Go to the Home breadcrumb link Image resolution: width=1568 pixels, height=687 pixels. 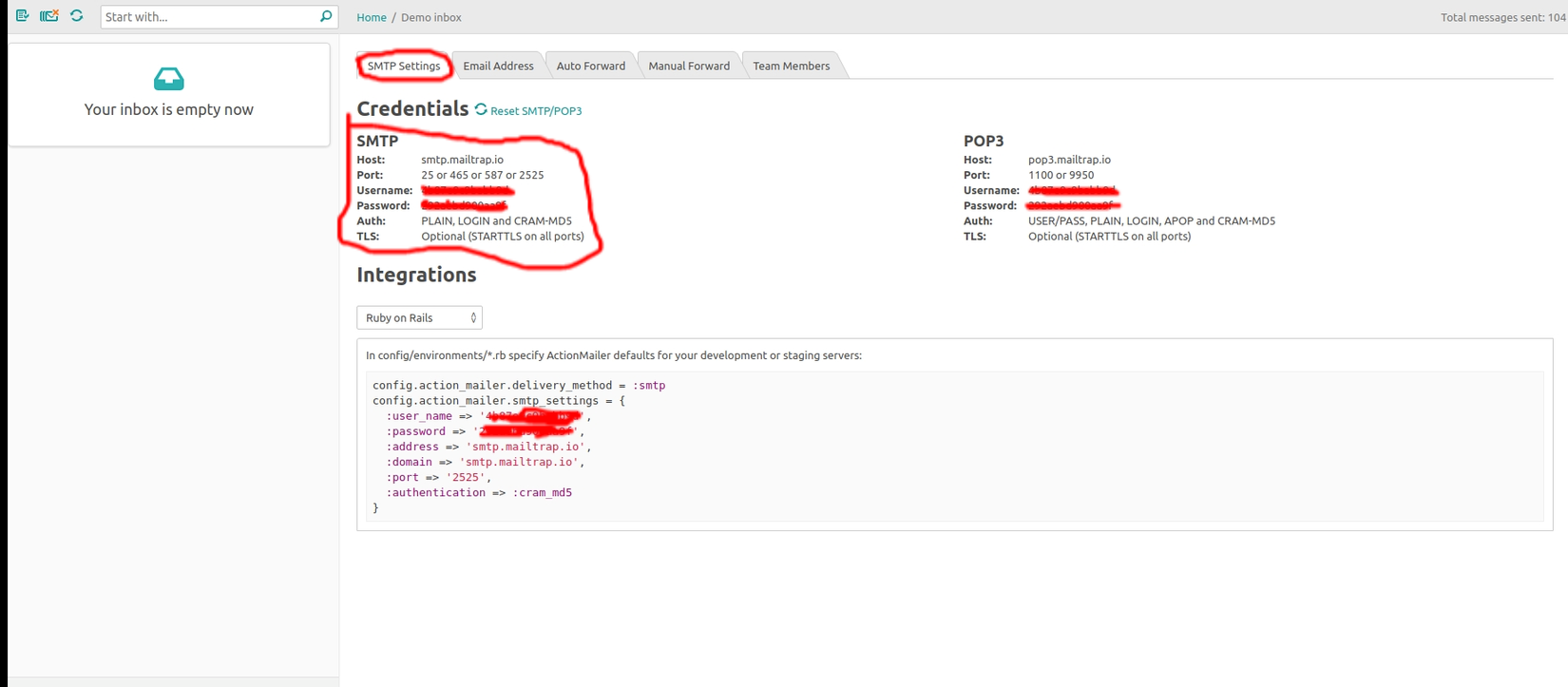coord(372,17)
